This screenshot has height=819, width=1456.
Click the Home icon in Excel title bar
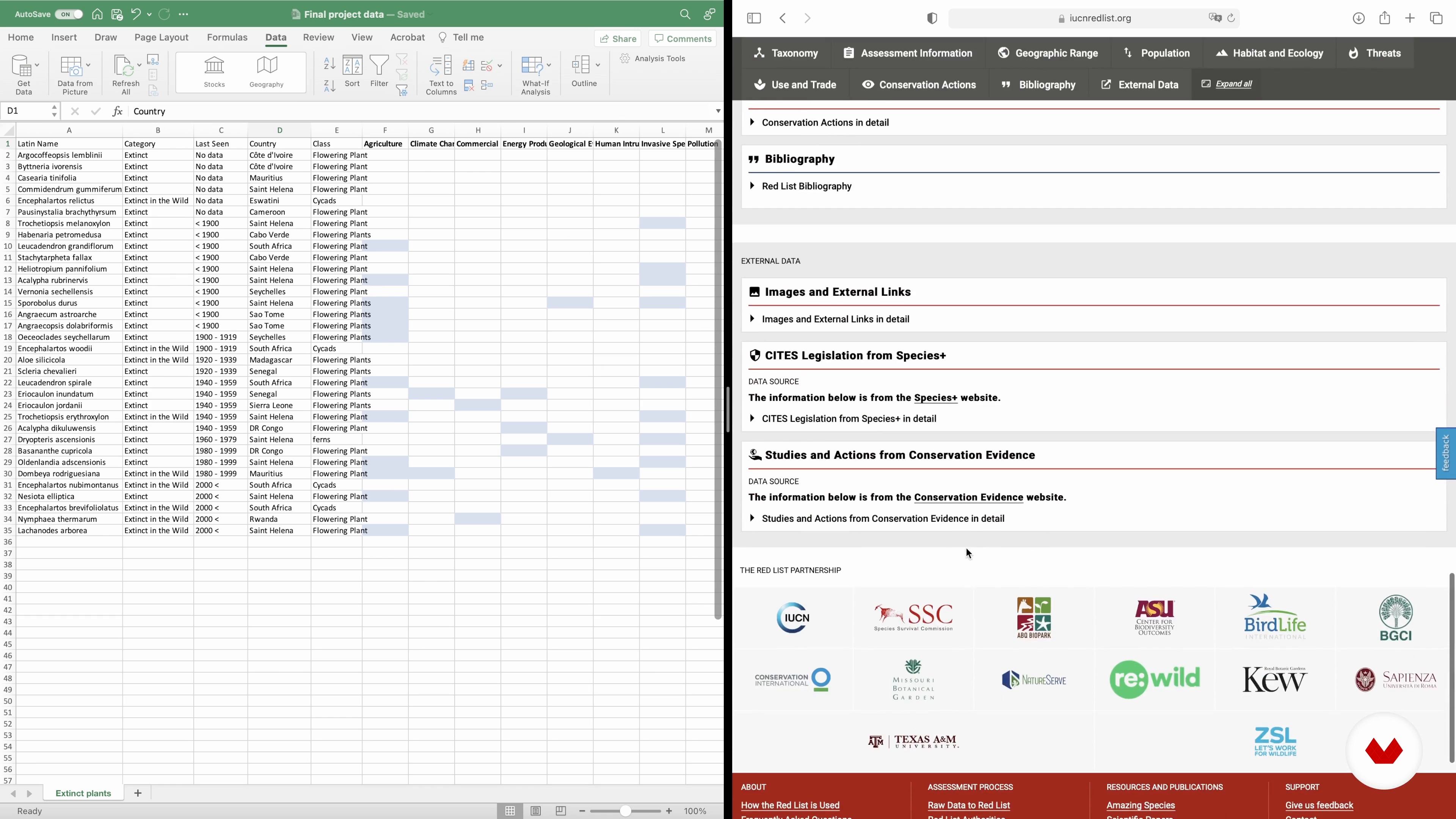97,15
